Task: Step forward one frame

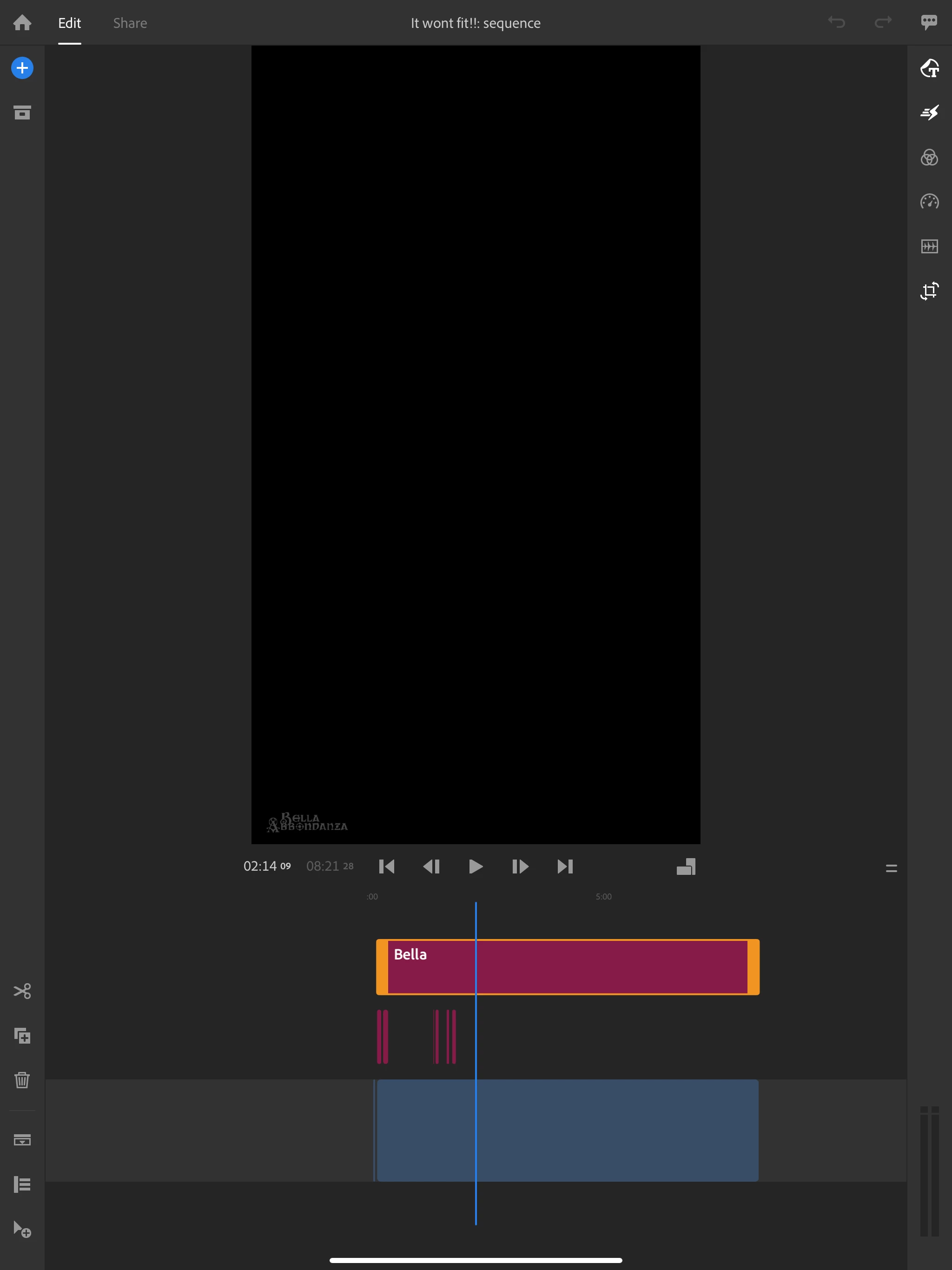Action: pos(520,867)
